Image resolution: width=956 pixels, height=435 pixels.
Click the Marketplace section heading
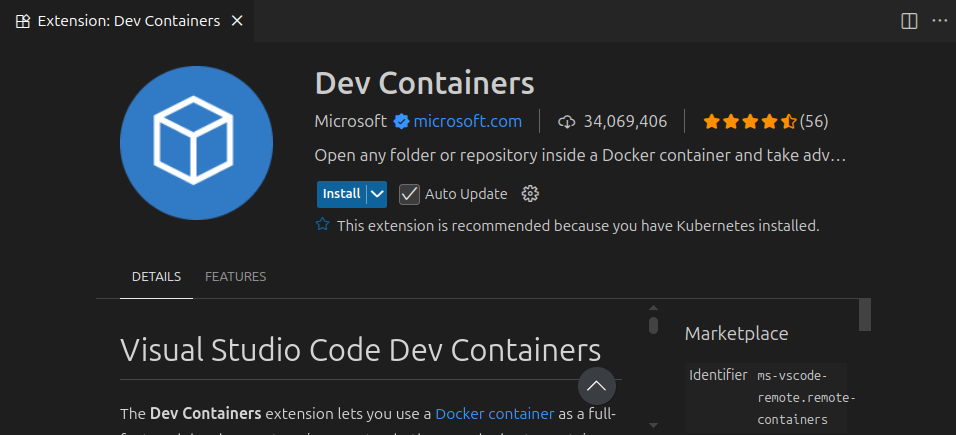tap(737, 334)
